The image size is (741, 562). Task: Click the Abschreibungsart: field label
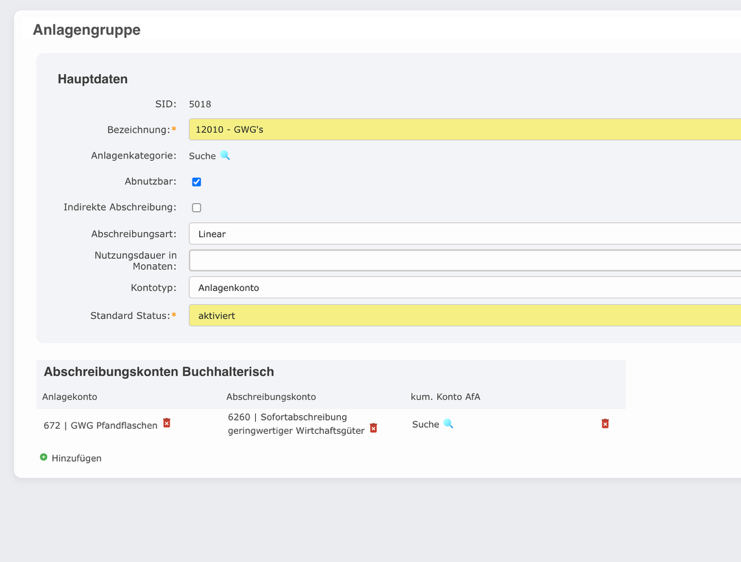(134, 234)
